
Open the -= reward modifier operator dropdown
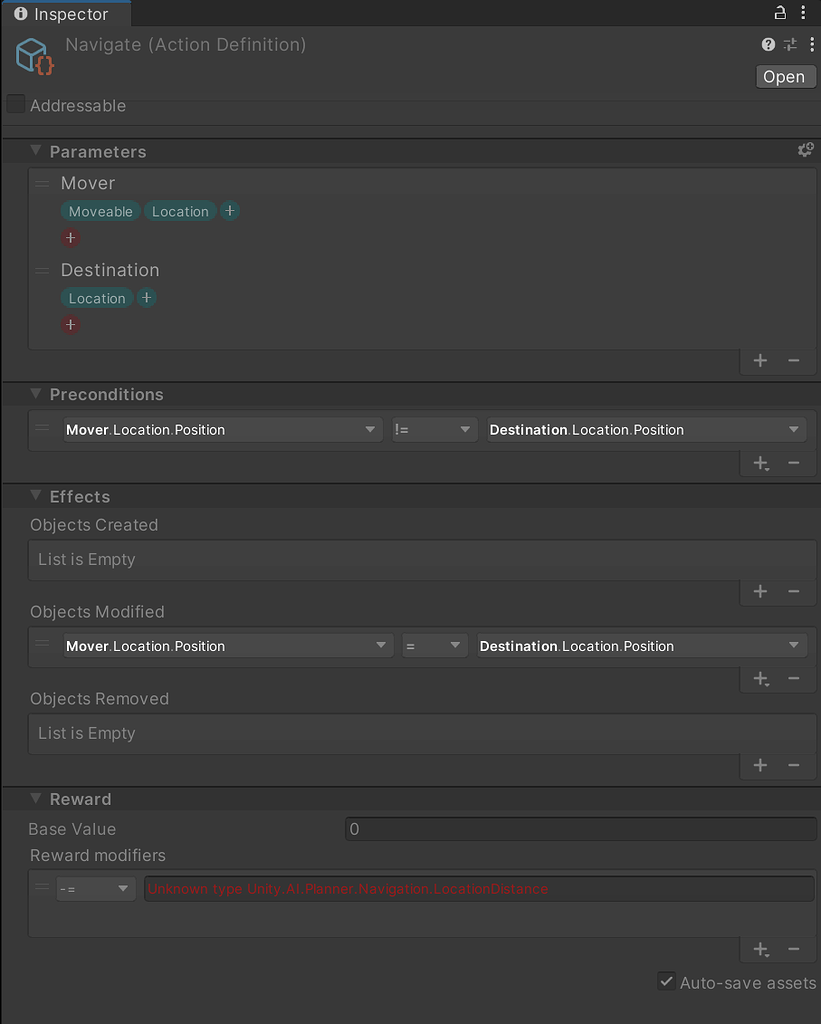[x=95, y=888]
